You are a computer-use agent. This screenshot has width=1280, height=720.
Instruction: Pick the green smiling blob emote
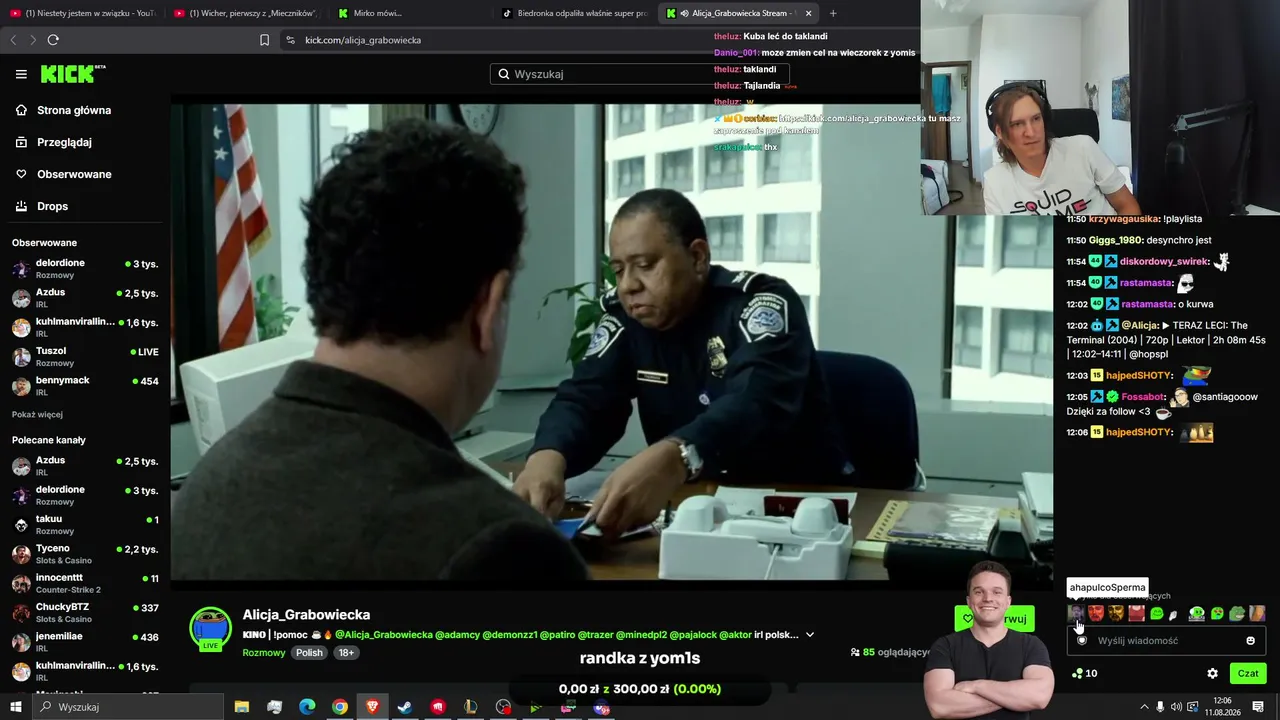(x=1157, y=613)
